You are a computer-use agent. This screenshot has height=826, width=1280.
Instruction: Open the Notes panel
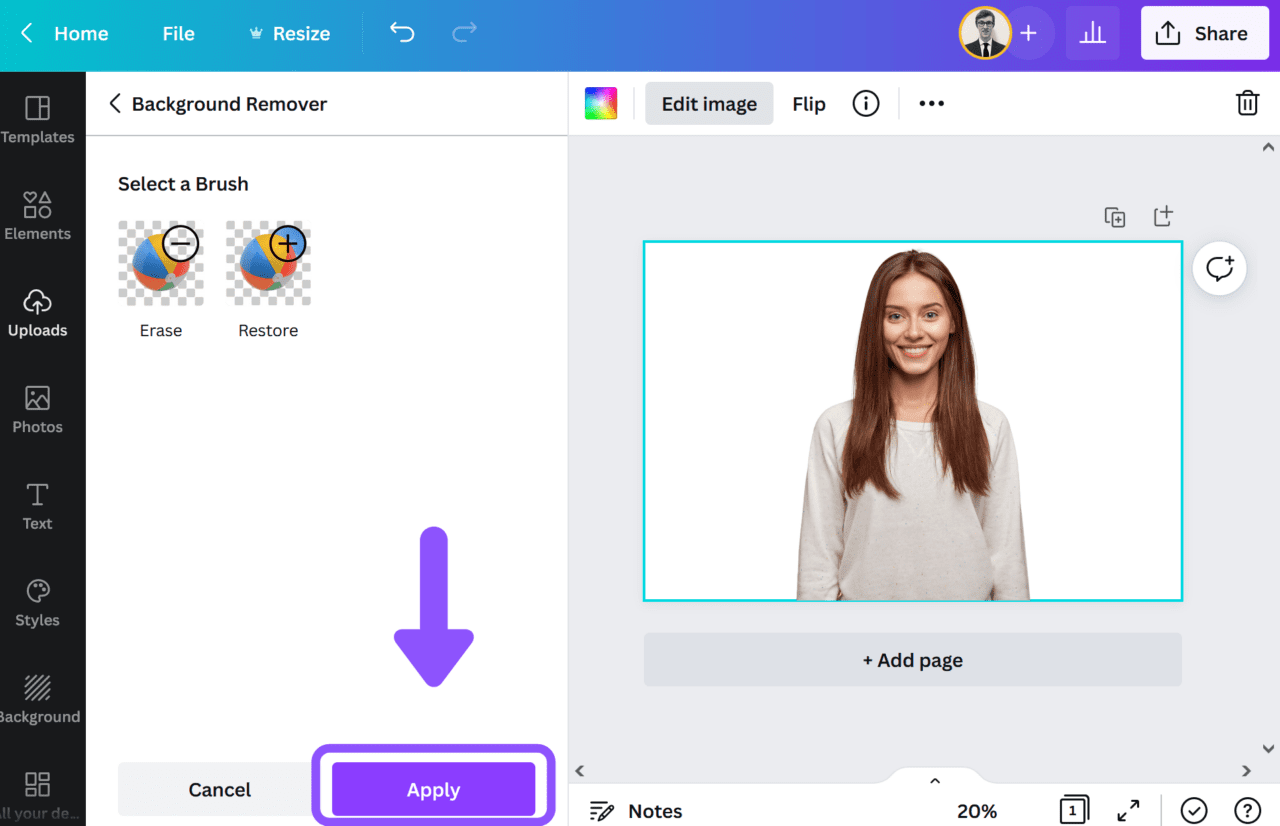click(637, 811)
